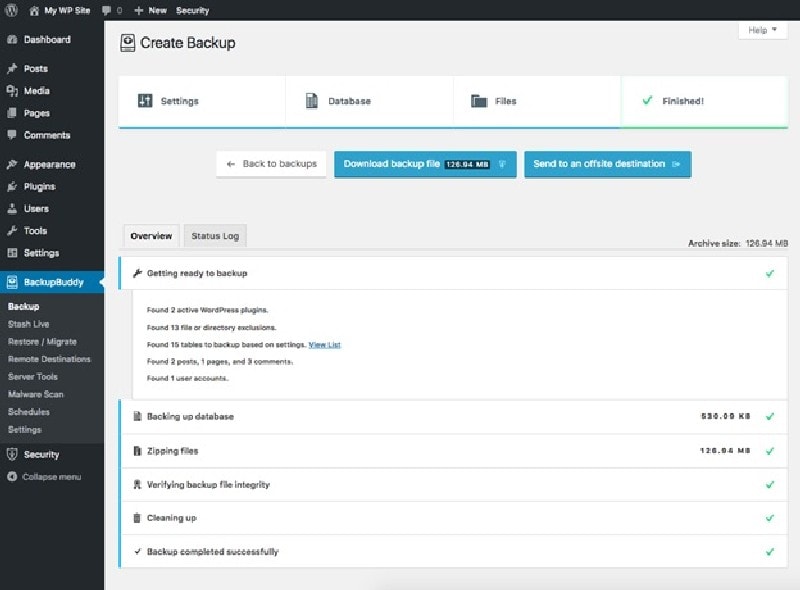Click the Plugins plug icon
800x590 pixels.
pyautogui.click(x=12, y=186)
